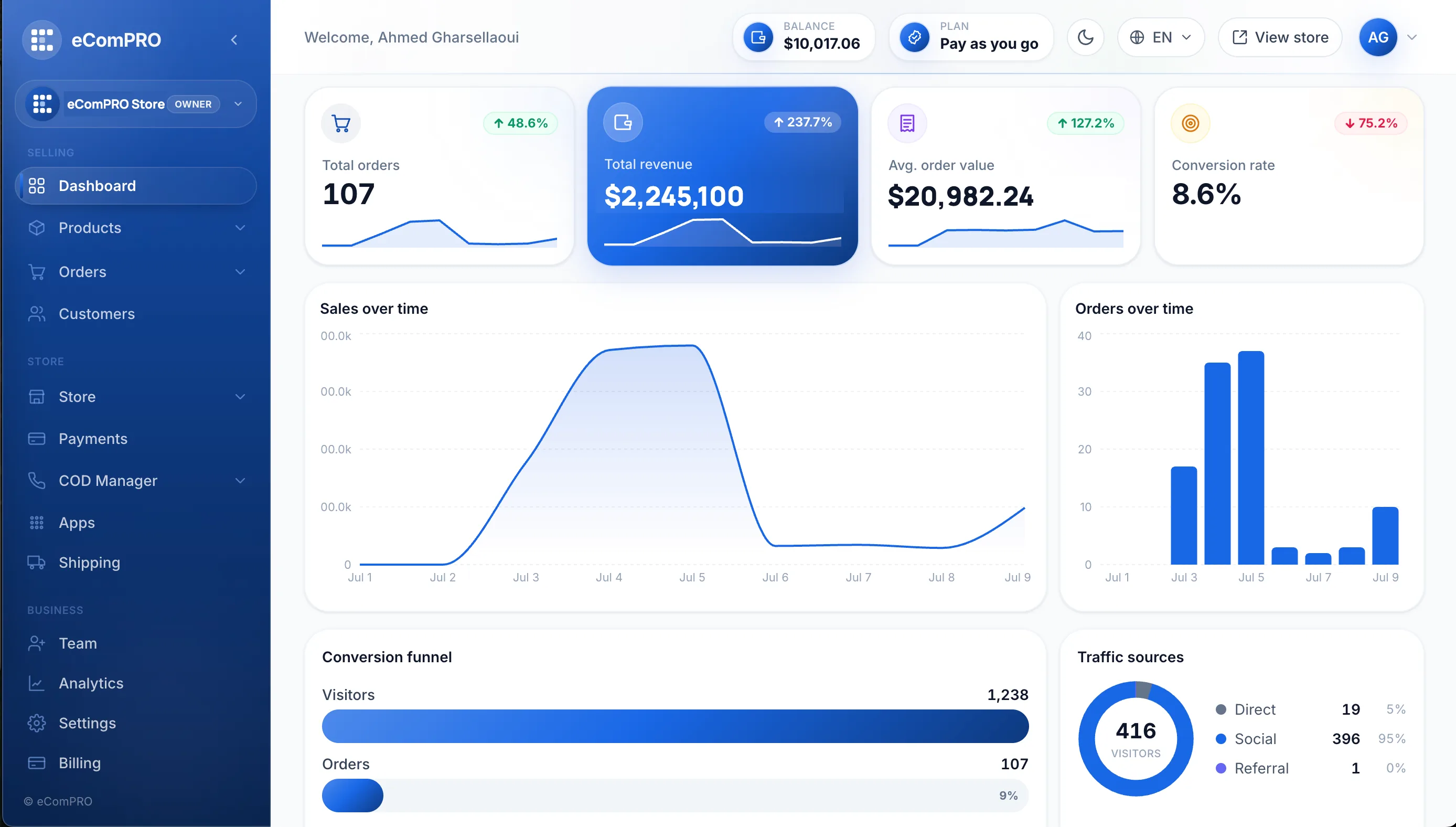Viewport: 1456px width, 827px height.
Task: Click the Sales over time heading
Action: click(x=373, y=309)
